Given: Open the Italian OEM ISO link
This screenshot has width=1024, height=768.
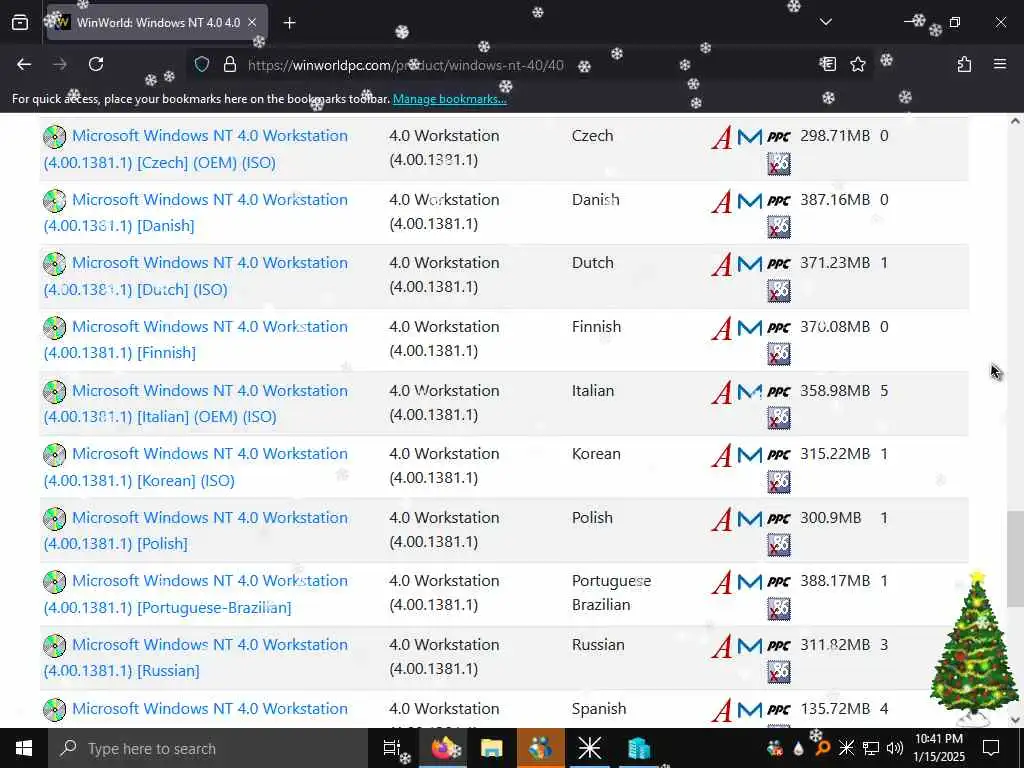Looking at the screenshot, I should click(195, 404).
